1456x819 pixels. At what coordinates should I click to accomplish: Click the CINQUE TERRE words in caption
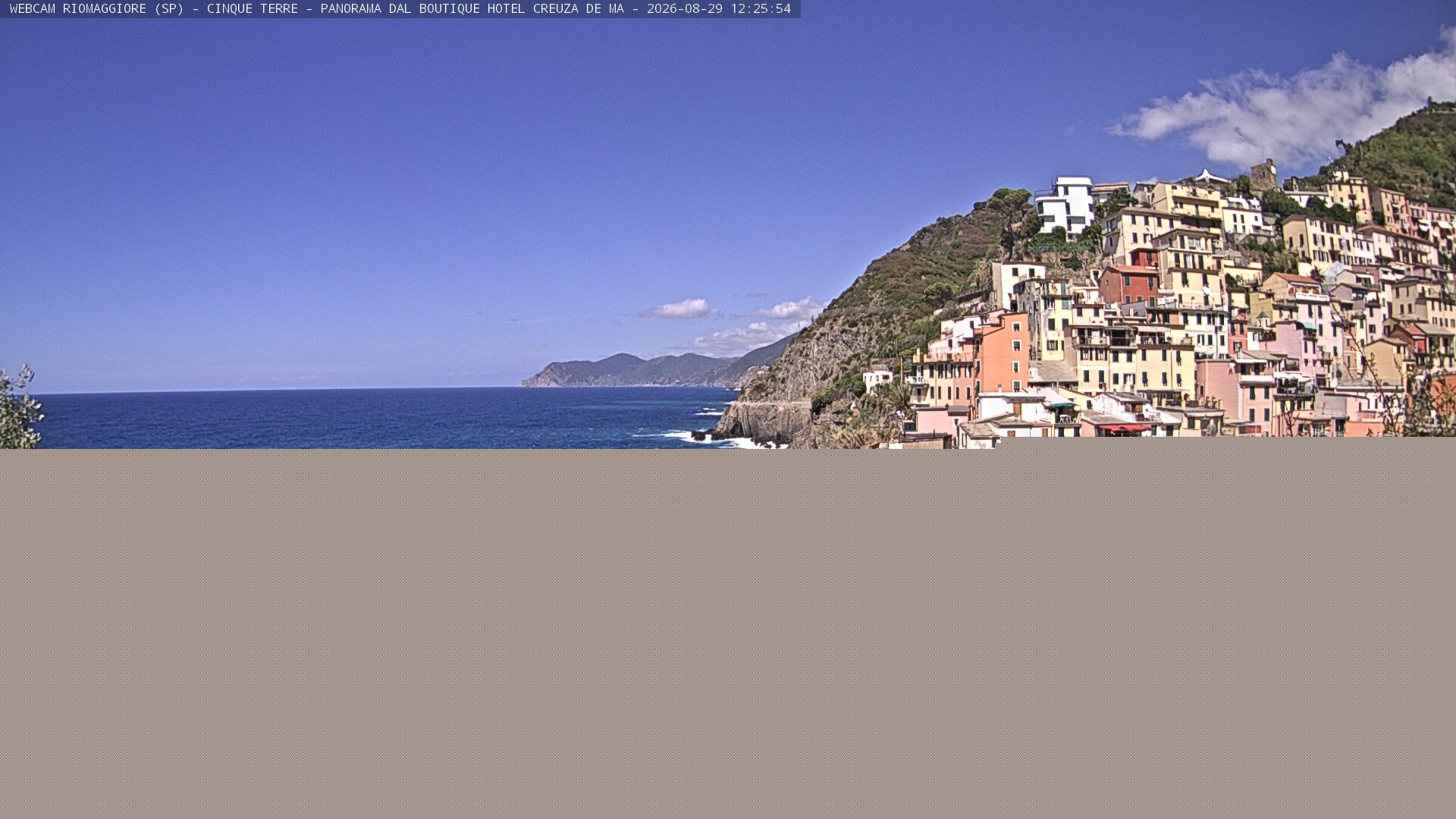pos(252,9)
